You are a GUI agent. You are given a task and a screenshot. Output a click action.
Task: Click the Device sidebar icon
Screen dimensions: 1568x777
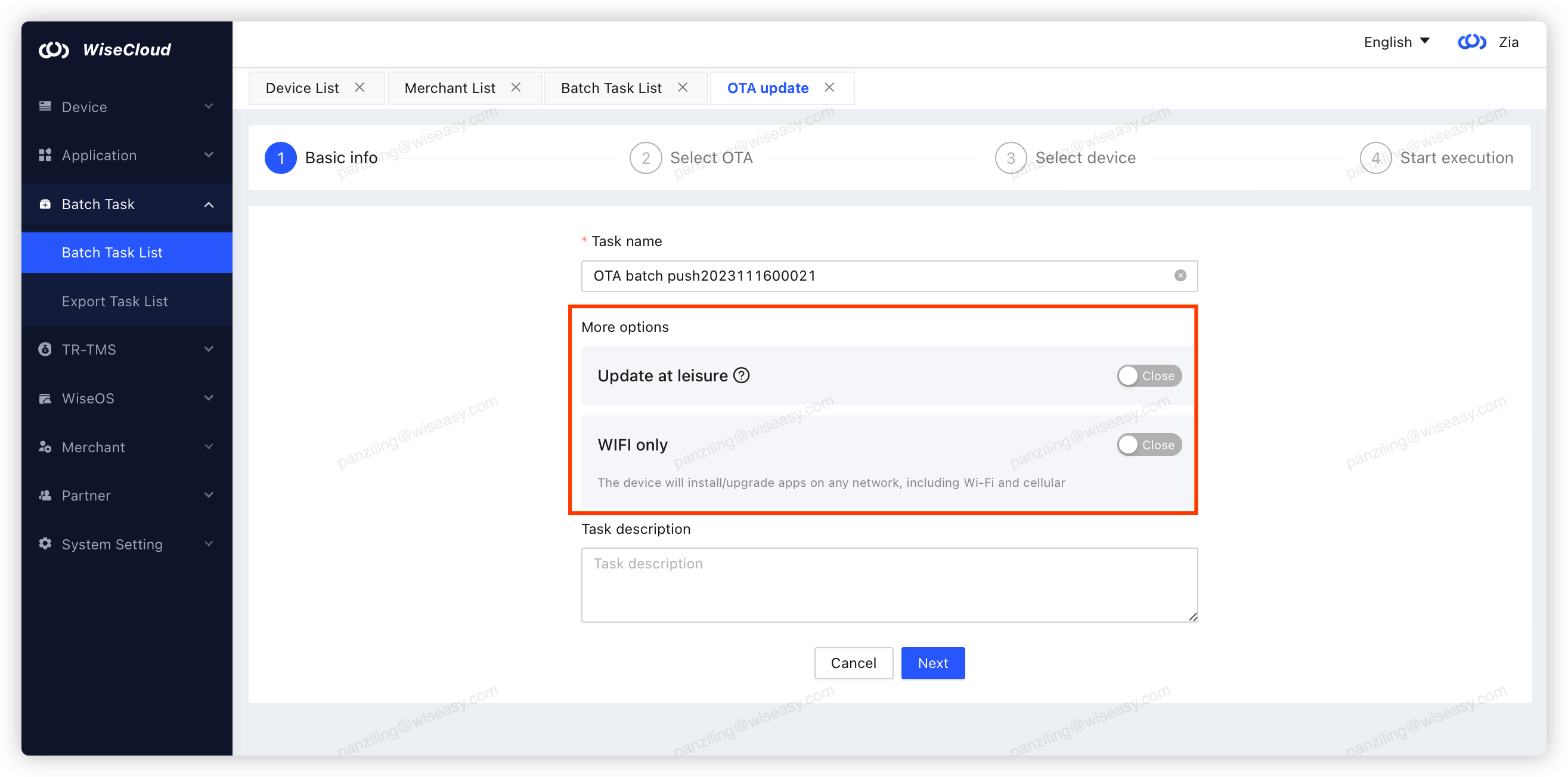point(45,106)
